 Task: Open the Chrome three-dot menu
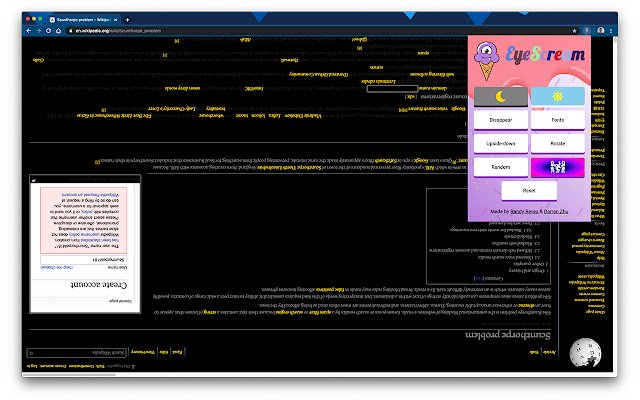point(611,31)
